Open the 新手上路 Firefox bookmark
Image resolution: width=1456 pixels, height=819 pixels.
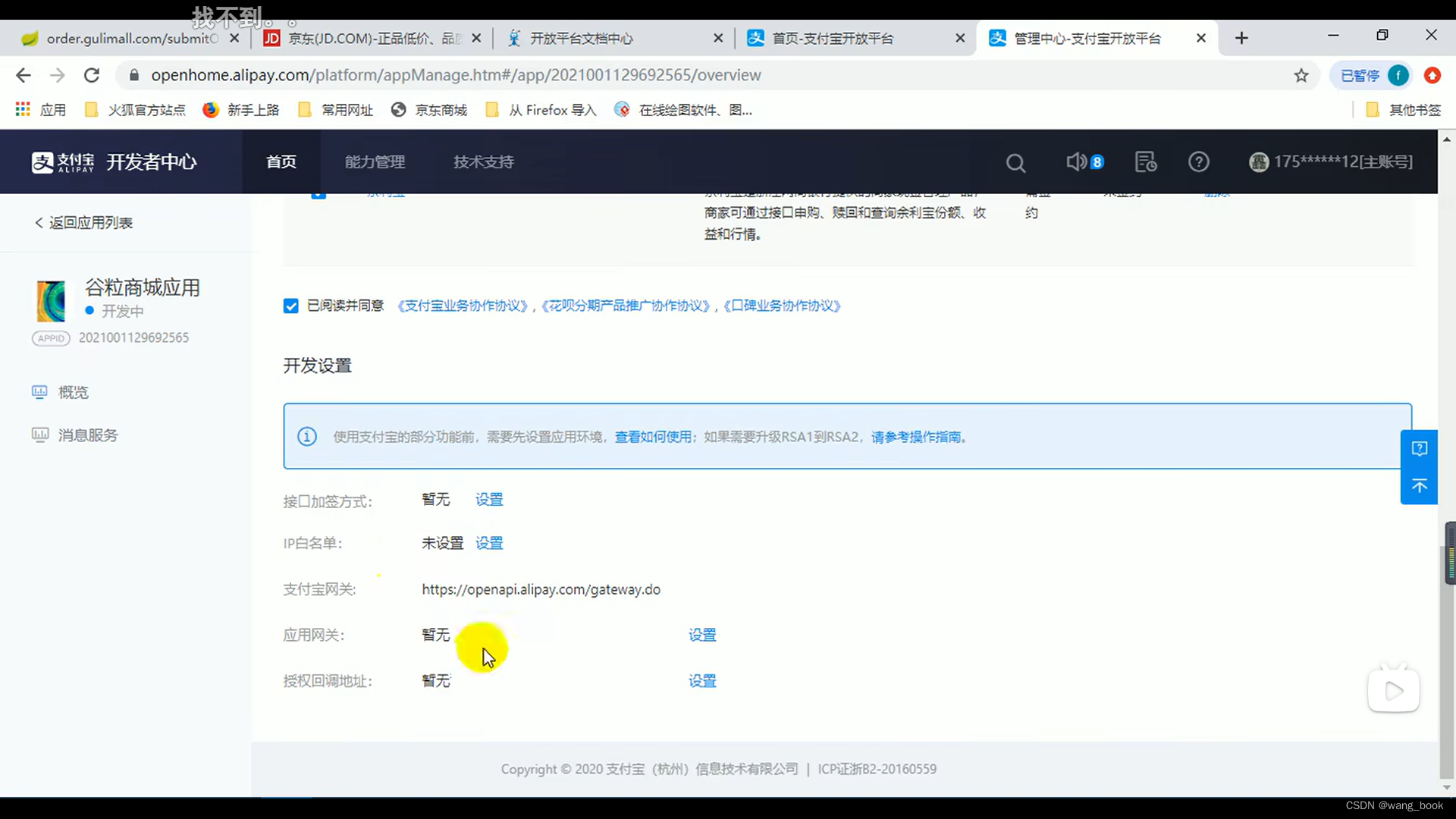241,110
